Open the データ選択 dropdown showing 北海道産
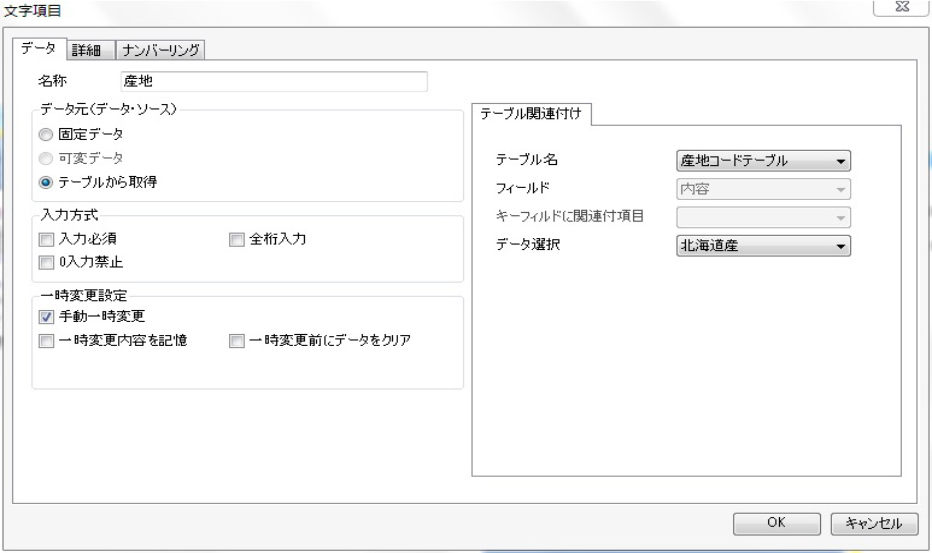The height and width of the screenshot is (553, 932). (763, 246)
